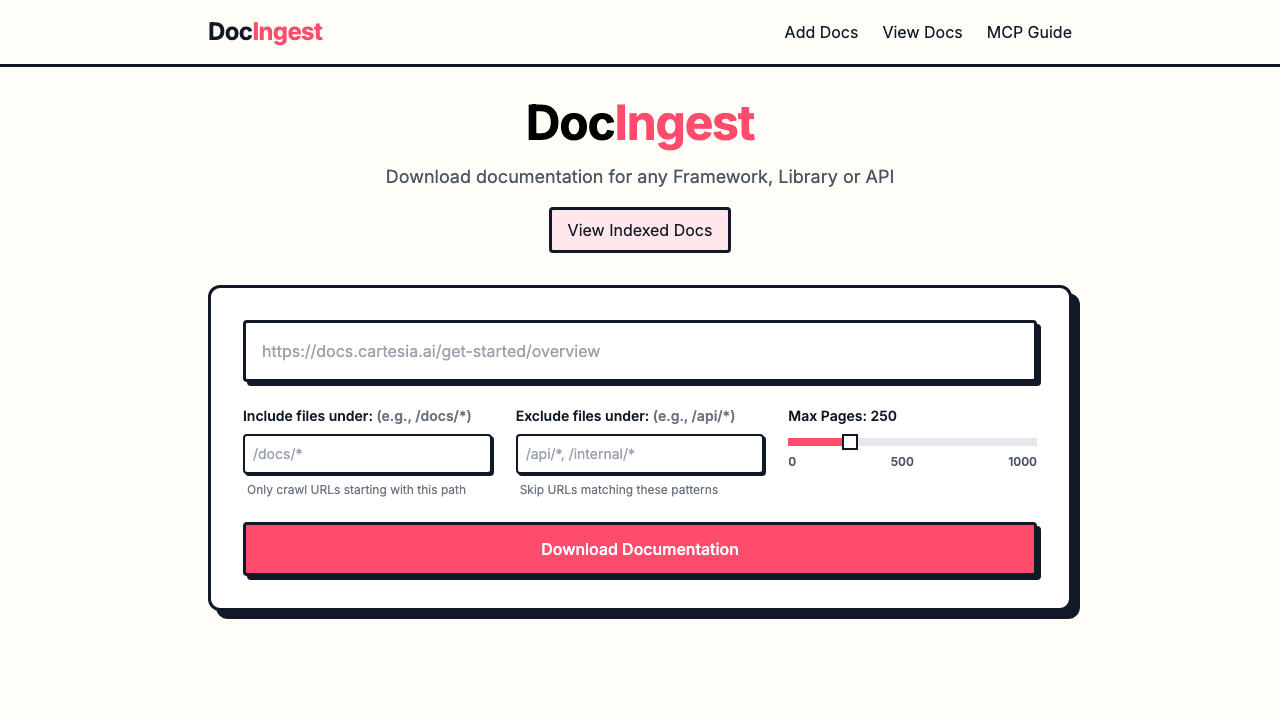This screenshot has height=720, width=1280.
Task: Focus the documentation URL input field
Action: (x=639, y=351)
